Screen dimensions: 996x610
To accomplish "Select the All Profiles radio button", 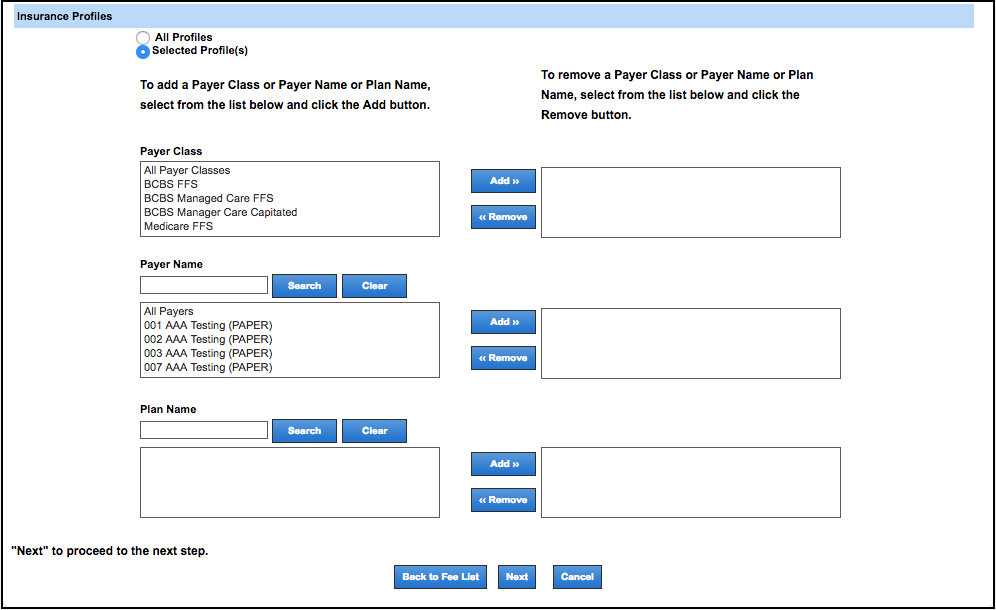I will [143, 38].
